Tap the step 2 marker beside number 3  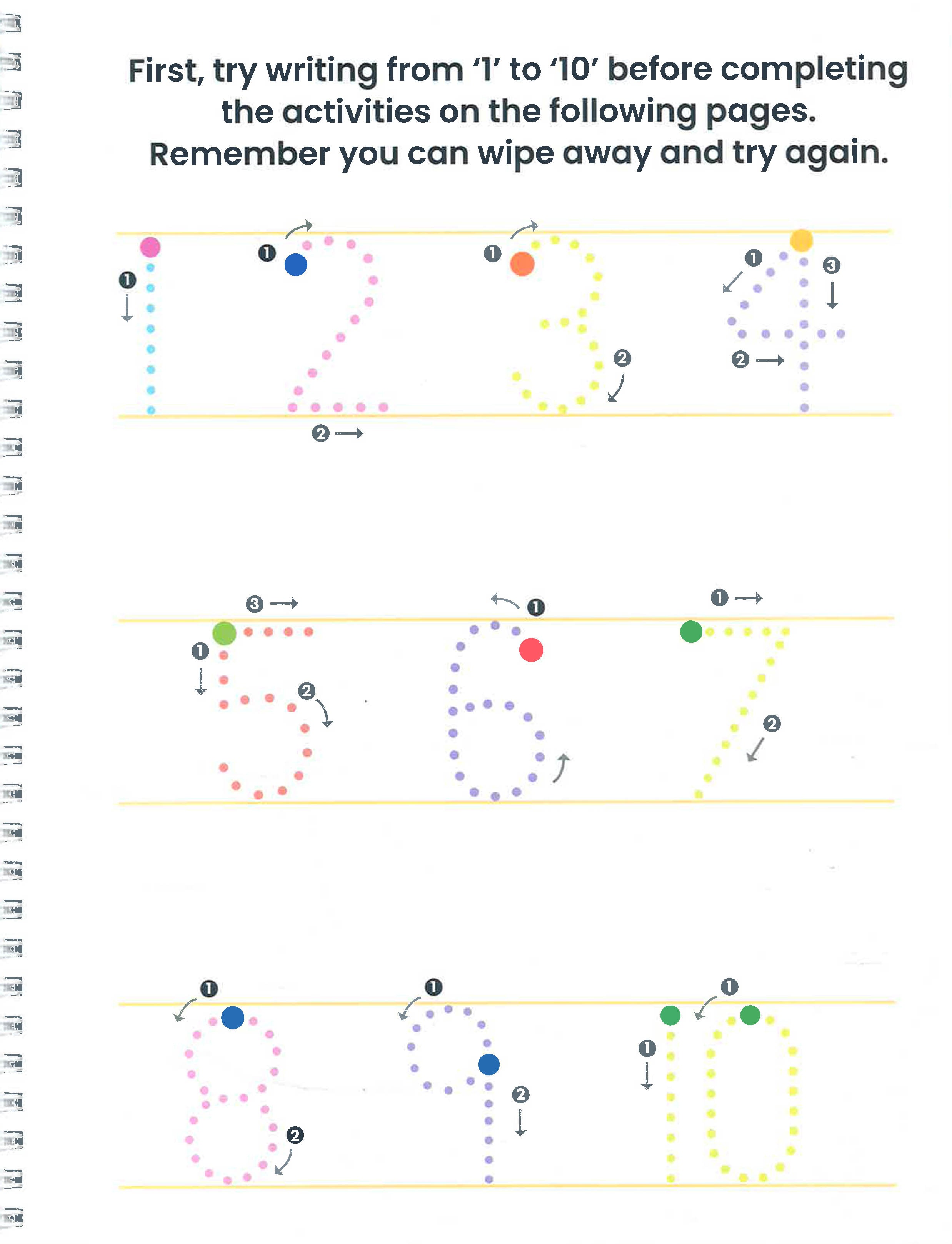[x=622, y=358]
